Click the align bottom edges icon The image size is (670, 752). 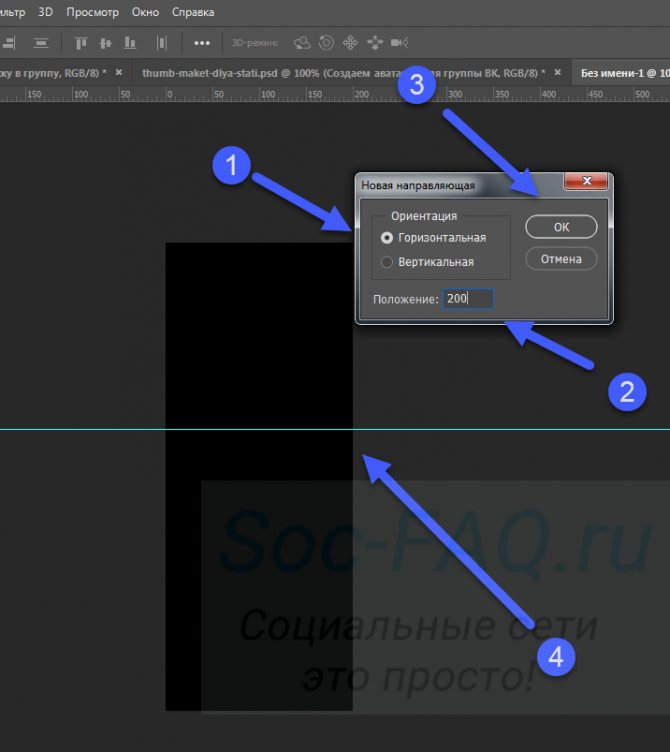click(129, 43)
